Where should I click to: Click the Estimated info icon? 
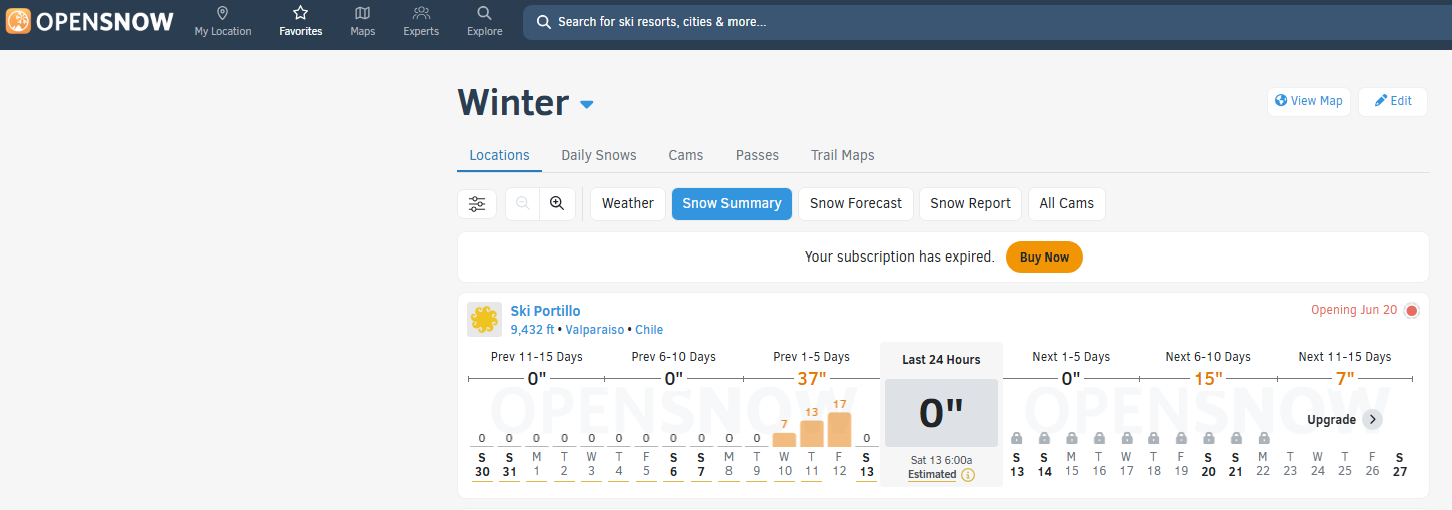point(968,475)
